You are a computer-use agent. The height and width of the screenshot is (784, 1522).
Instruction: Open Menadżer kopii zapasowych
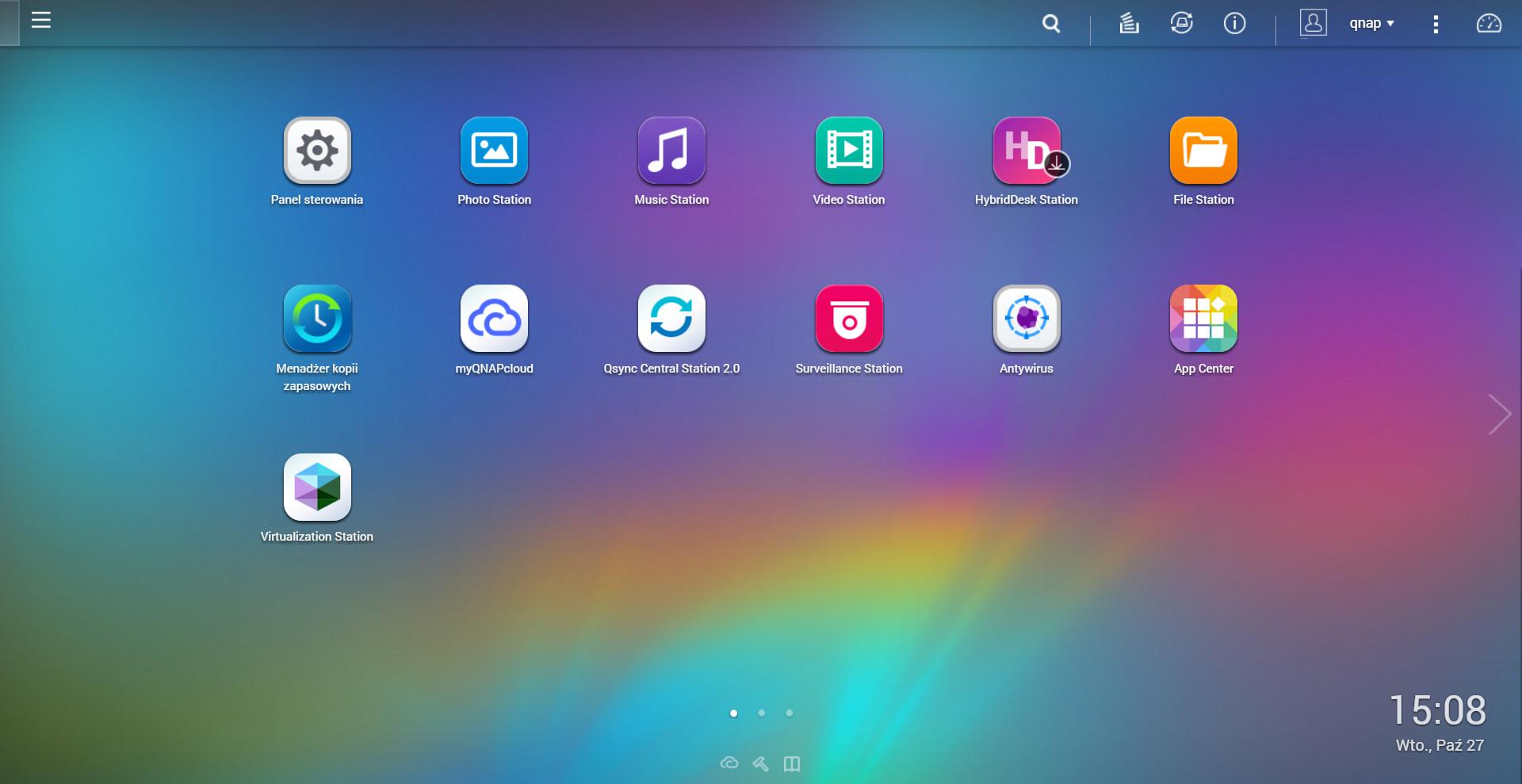(x=317, y=319)
